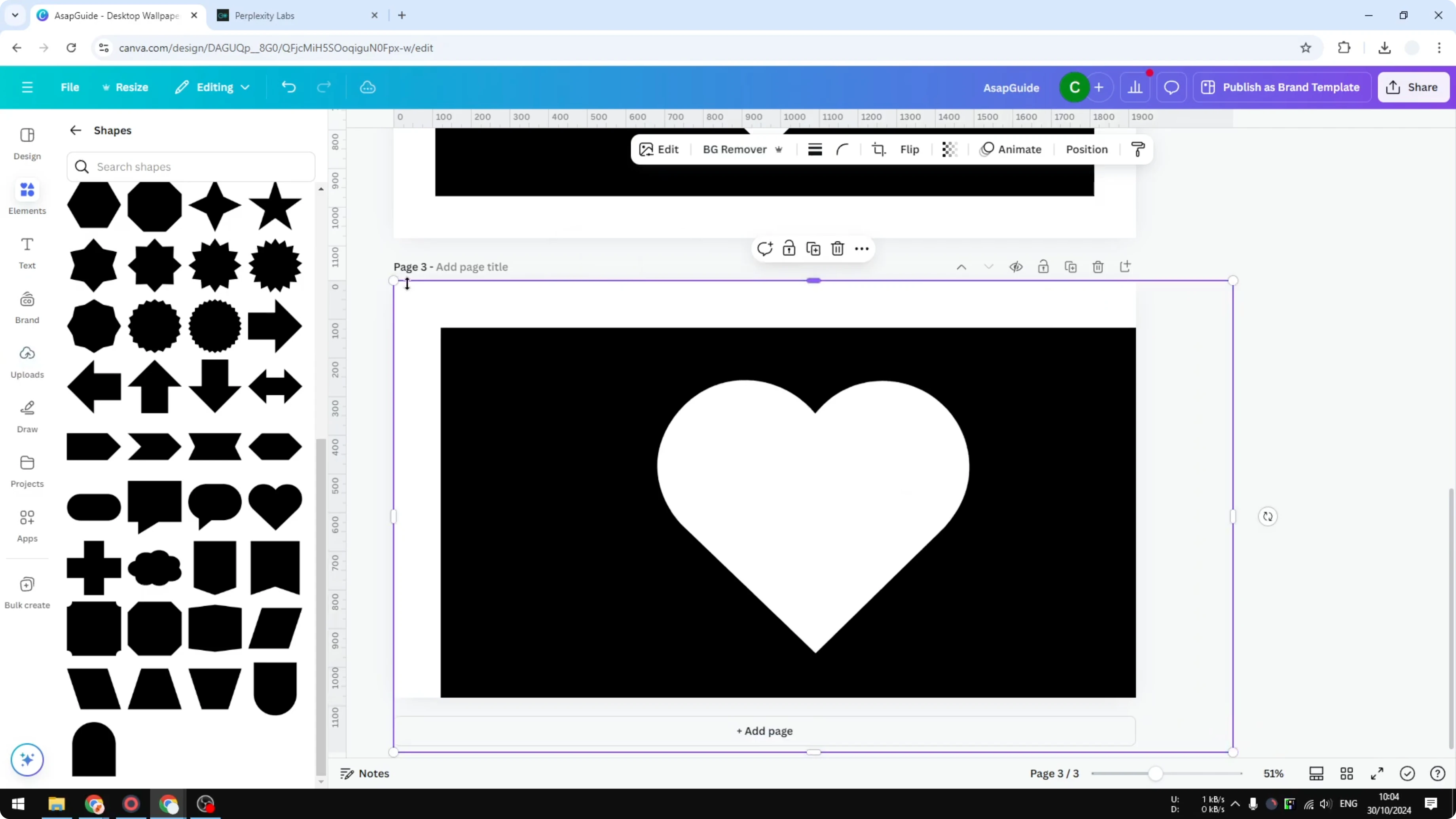This screenshot has height=819, width=1456.
Task: Click the Animate option in the toolbar
Action: [1011, 149]
